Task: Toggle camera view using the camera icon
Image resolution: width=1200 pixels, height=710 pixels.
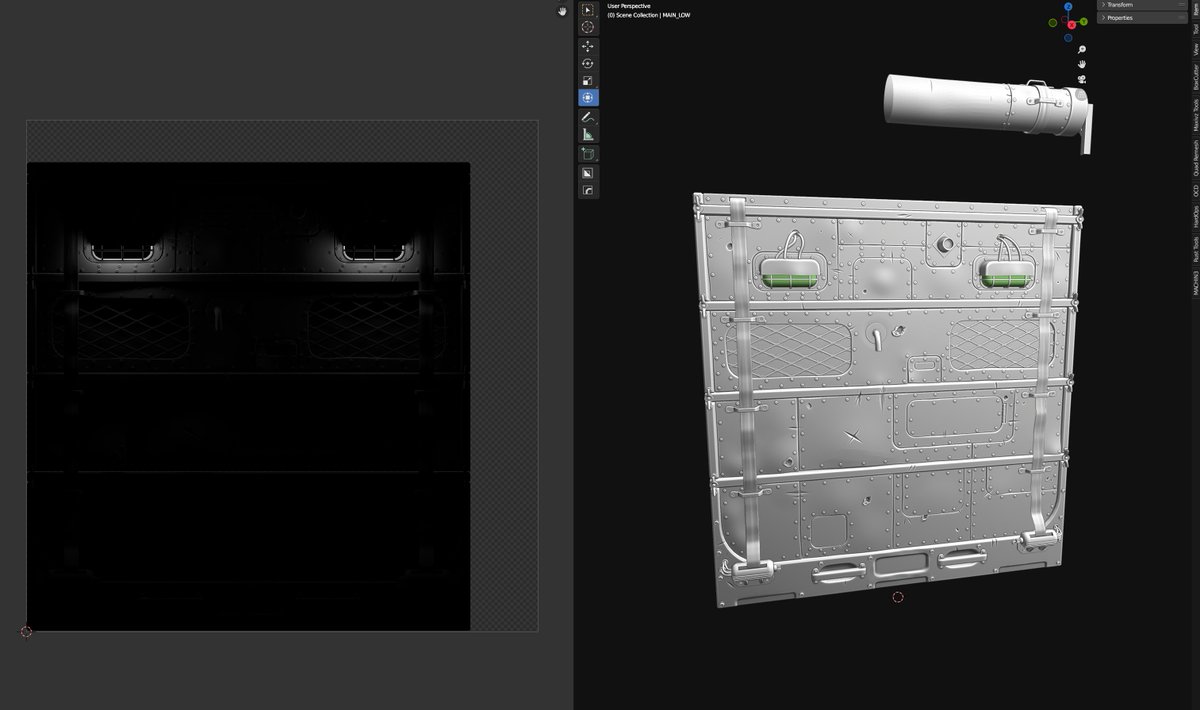Action: (1082, 79)
